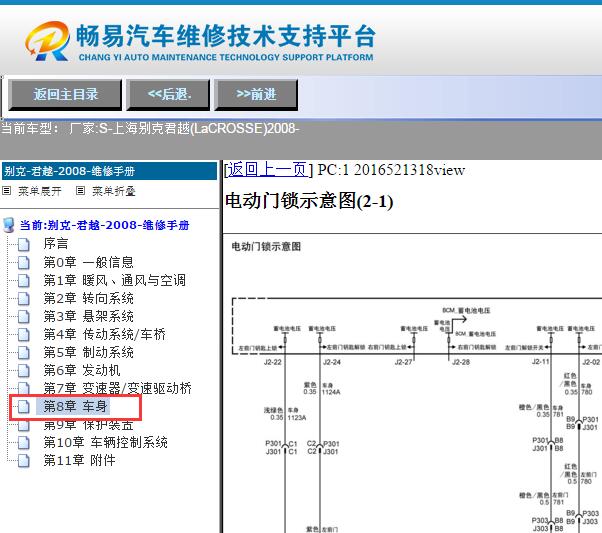Image resolution: width=602 pixels, height=533 pixels.
Task: Click the page icon beside 第1章 暖风
Action: (24, 280)
